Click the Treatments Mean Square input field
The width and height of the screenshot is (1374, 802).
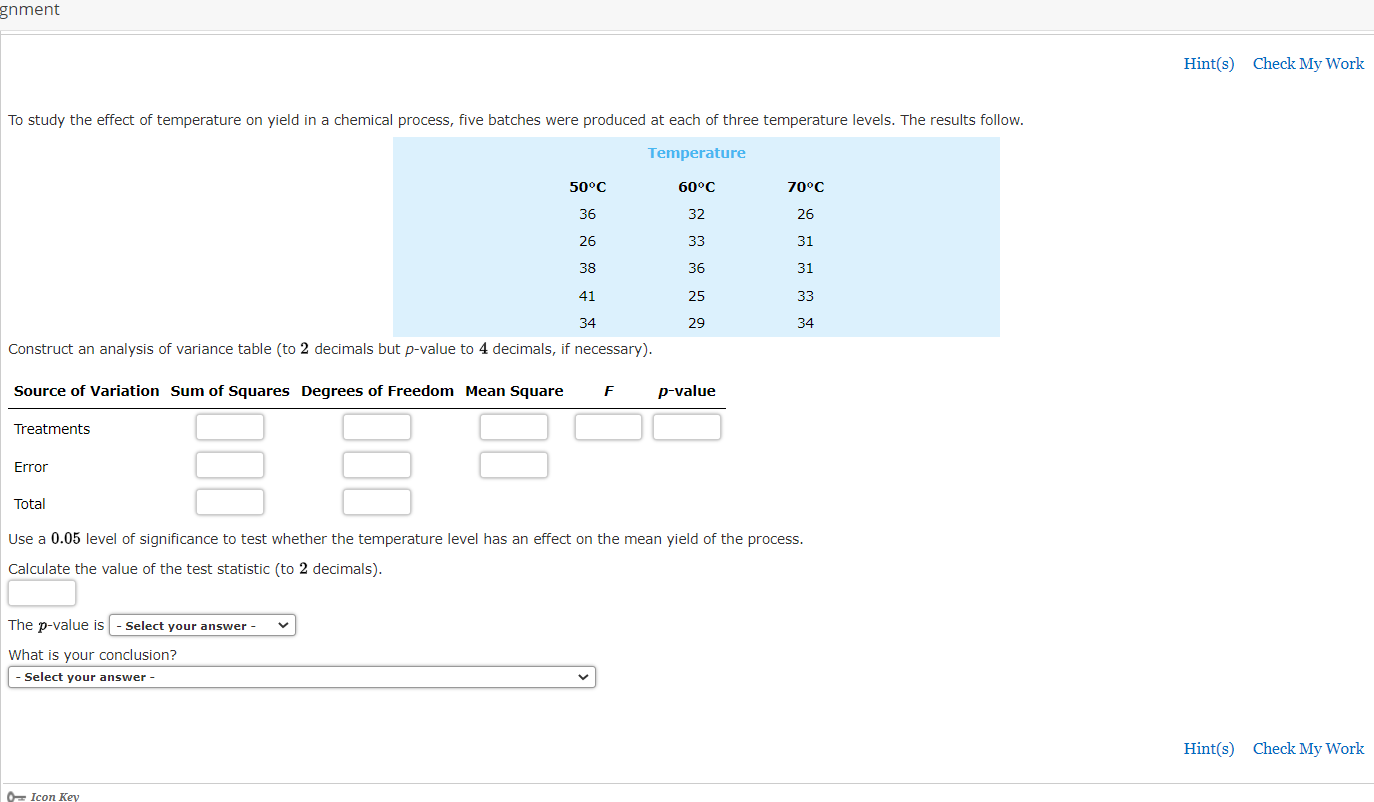pos(514,426)
